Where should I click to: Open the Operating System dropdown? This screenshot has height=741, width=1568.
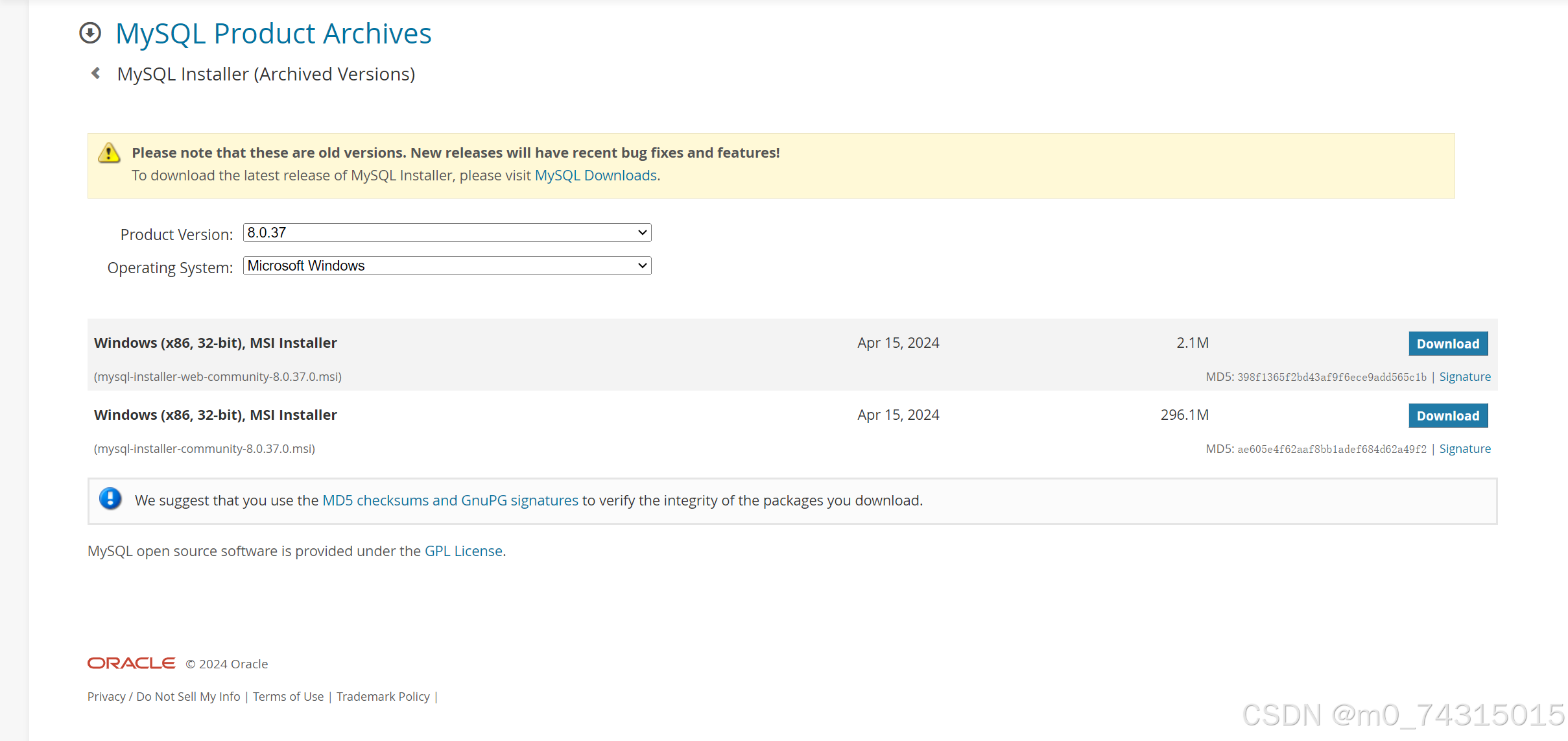[x=447, y=266]
